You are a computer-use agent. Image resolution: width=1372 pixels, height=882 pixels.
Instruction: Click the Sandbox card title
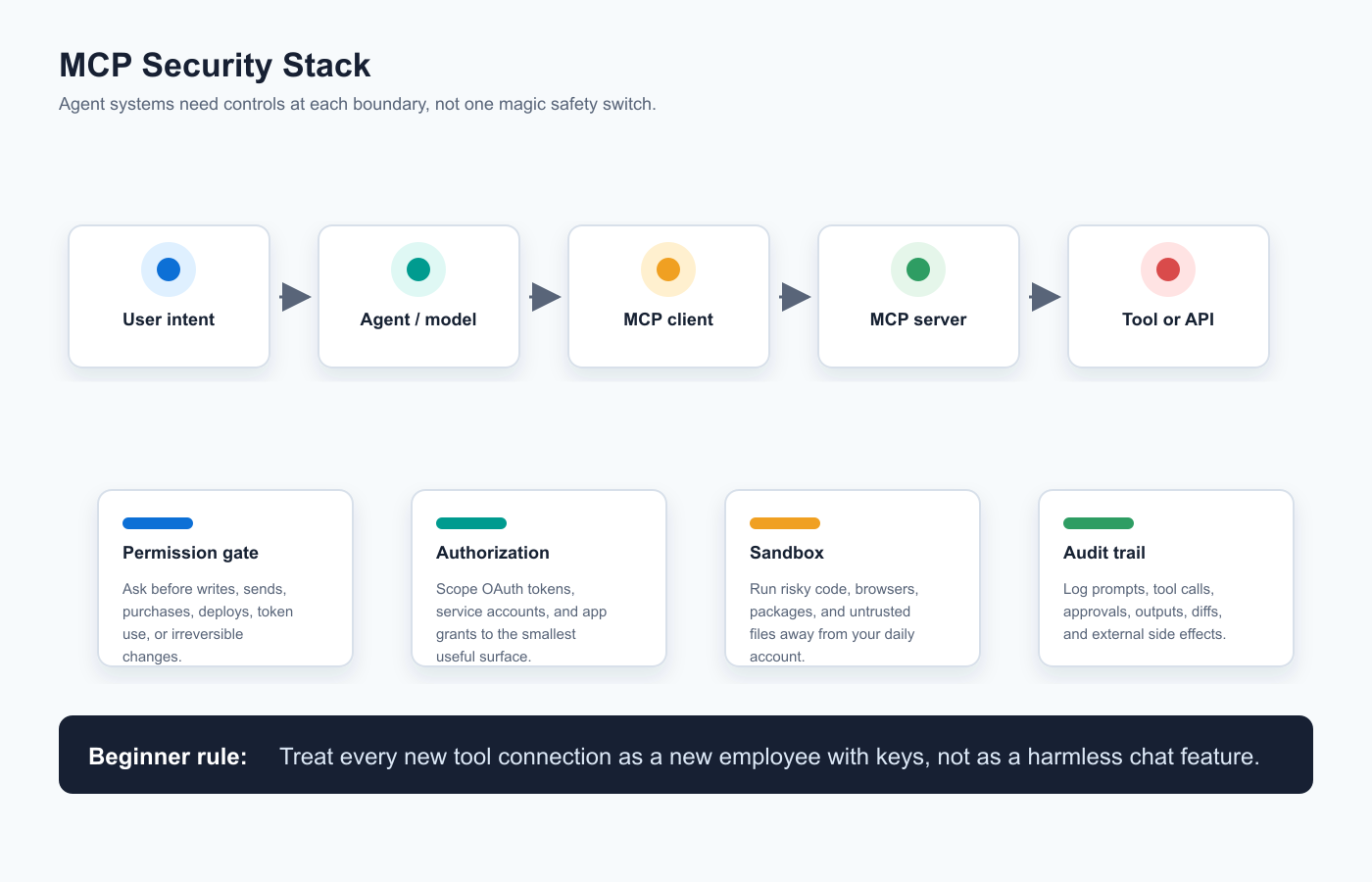click(x=787, y=553)
